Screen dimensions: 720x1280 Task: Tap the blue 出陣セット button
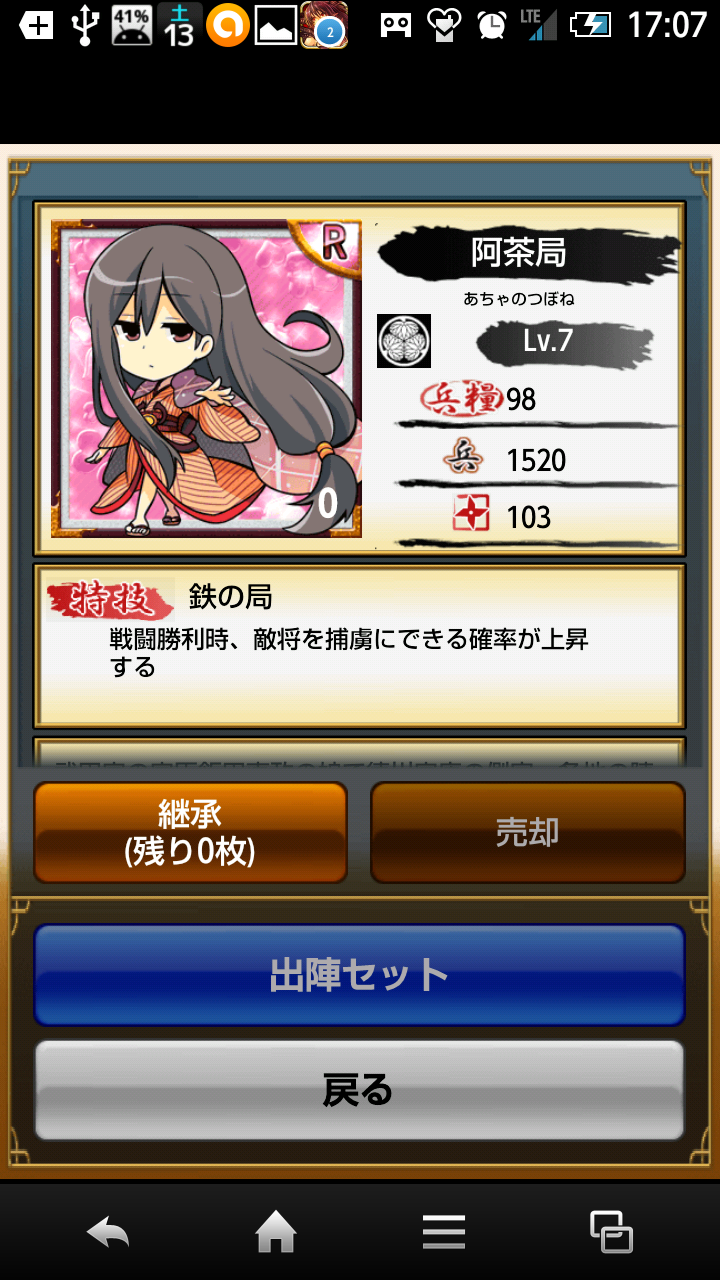(x=359, y=975)
